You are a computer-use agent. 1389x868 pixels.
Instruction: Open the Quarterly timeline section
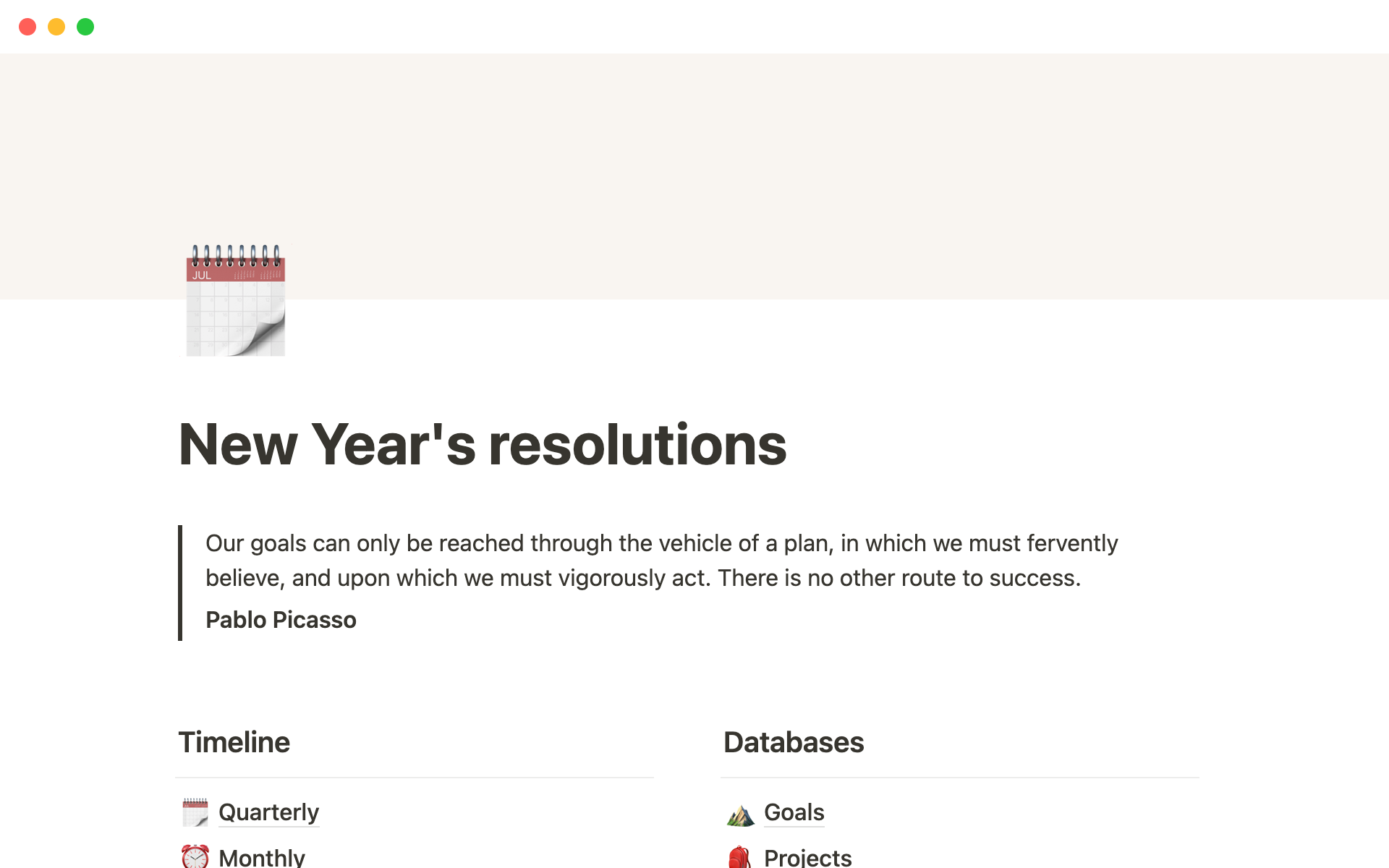point(269,812)
